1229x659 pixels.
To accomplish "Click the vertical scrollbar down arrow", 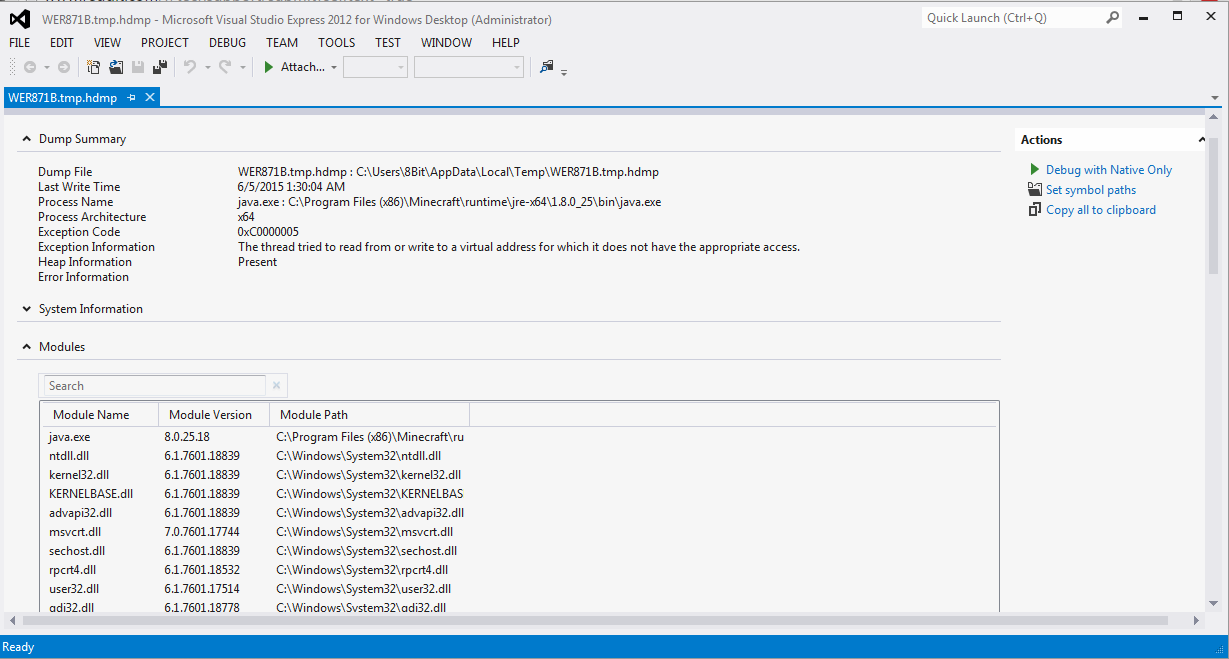I will click(1213, 604).
